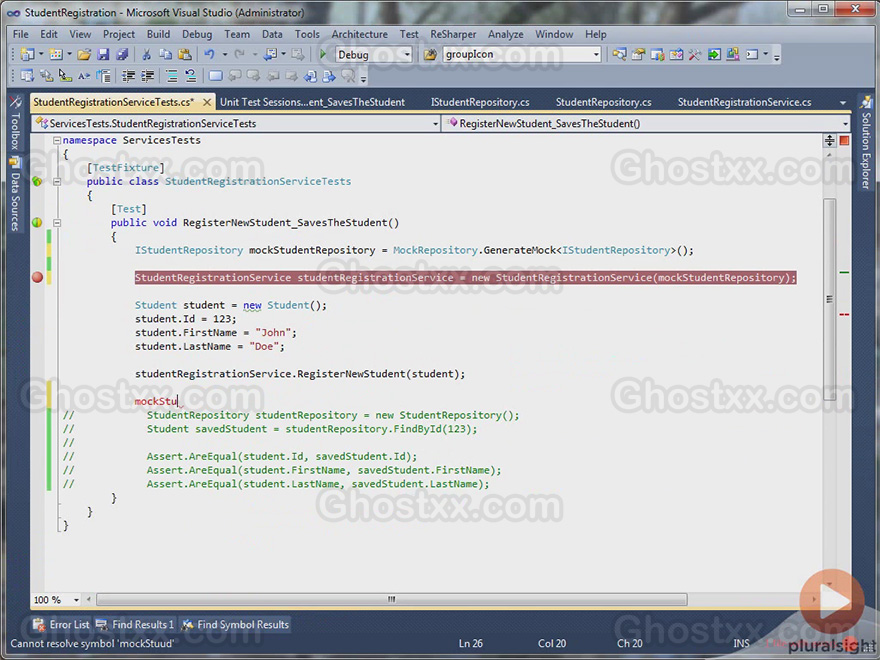This screenshot has width=880, height=660.
Task: Open the ReSharper menu
Action: pos(453,34)
